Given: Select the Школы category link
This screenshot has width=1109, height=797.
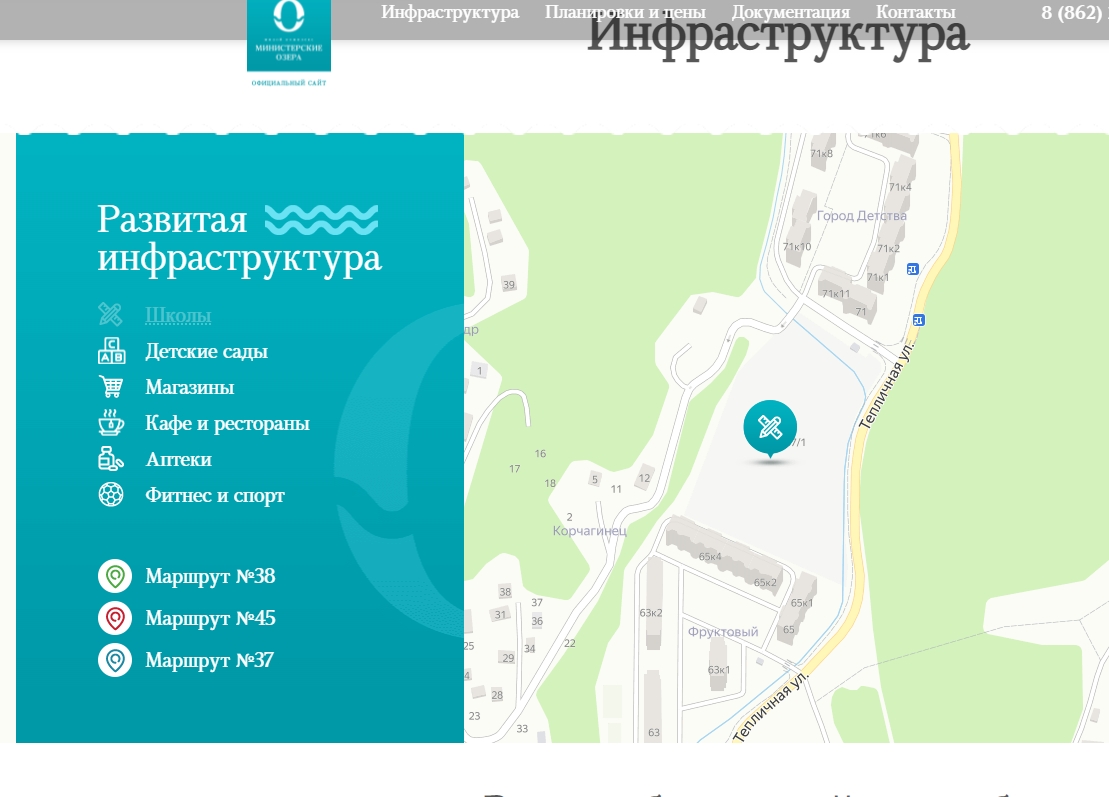Looking at the screenshot, I should (x=178, y=315).
